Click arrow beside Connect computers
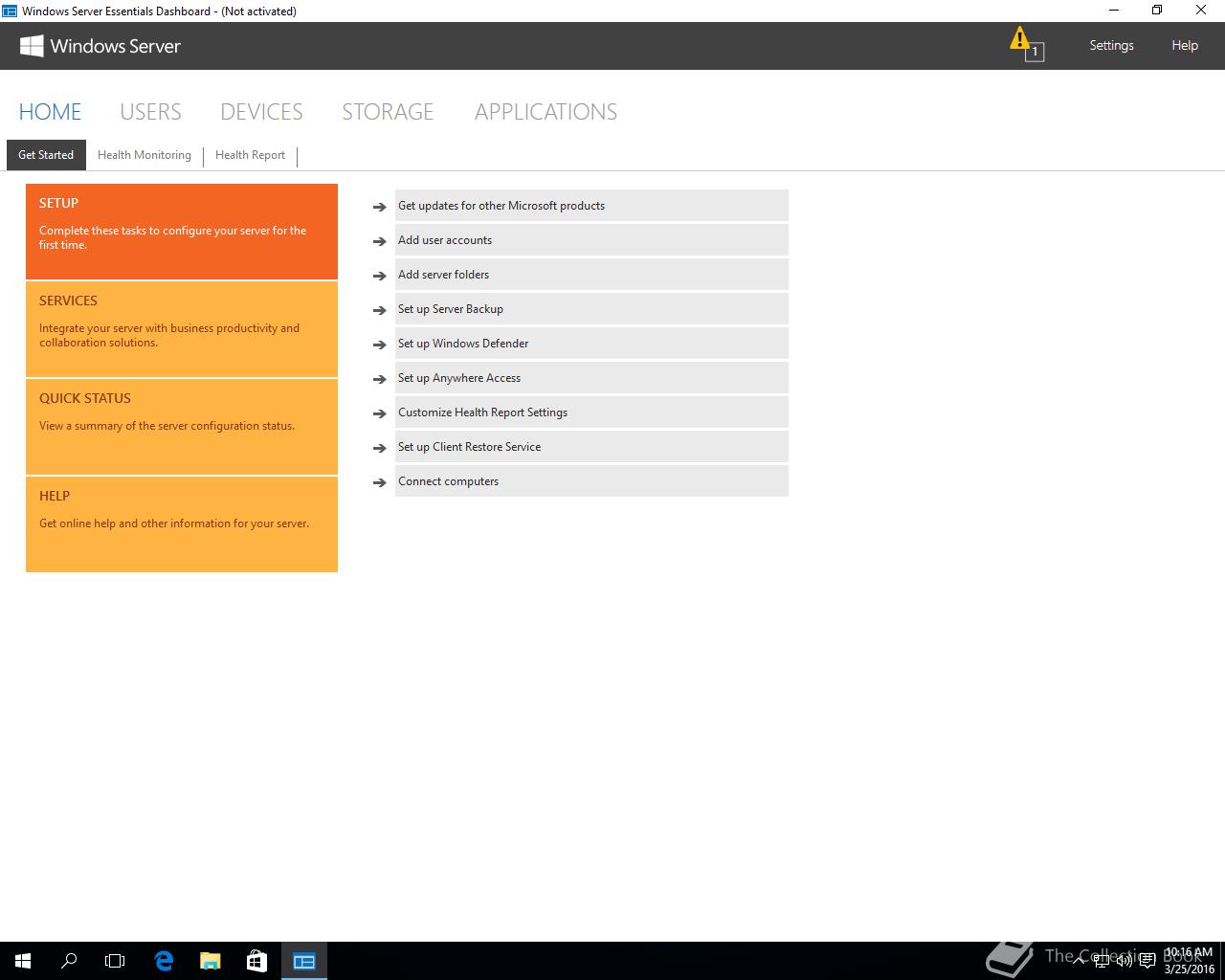 pyautogui.click(x=380, y=482)
